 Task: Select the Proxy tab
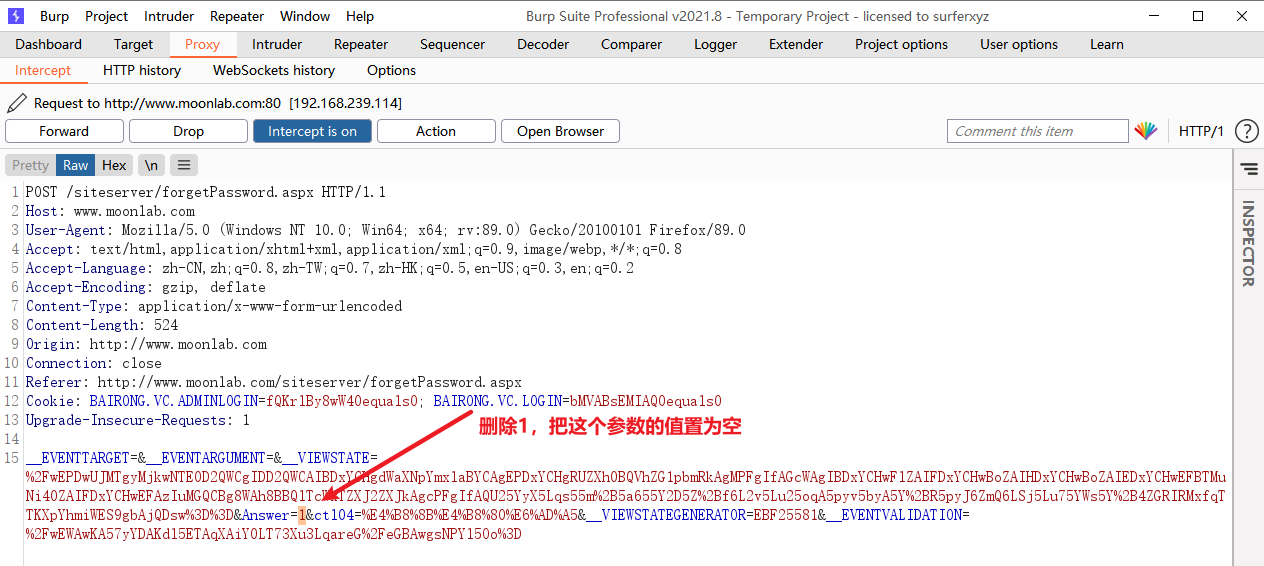click(x=202, y=44)
